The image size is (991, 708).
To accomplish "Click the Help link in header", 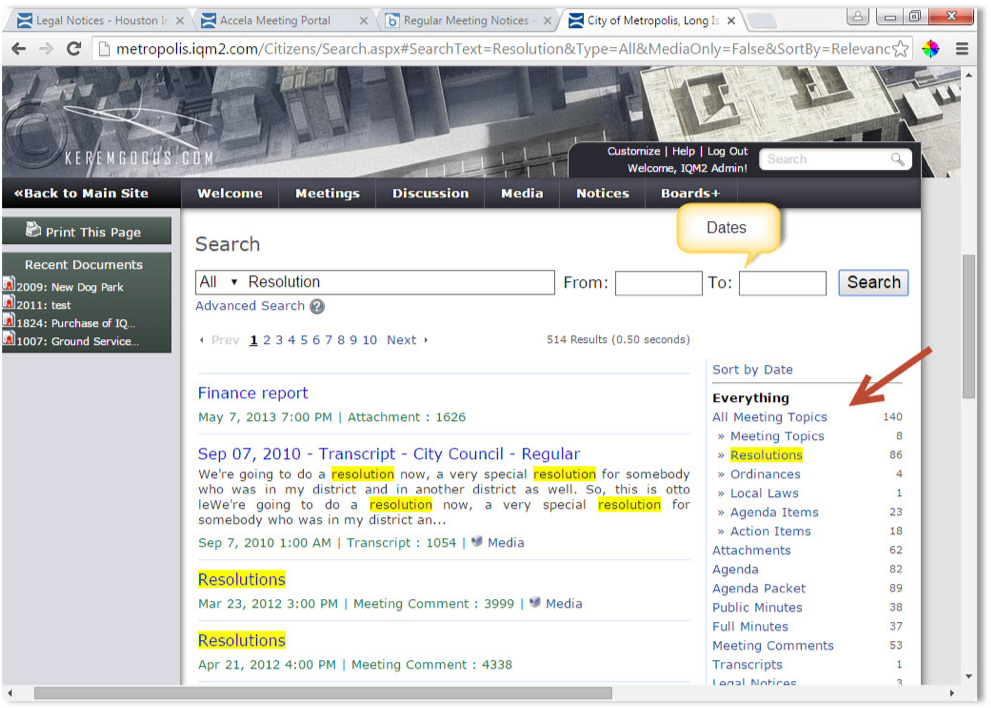I will coord(683,151).
